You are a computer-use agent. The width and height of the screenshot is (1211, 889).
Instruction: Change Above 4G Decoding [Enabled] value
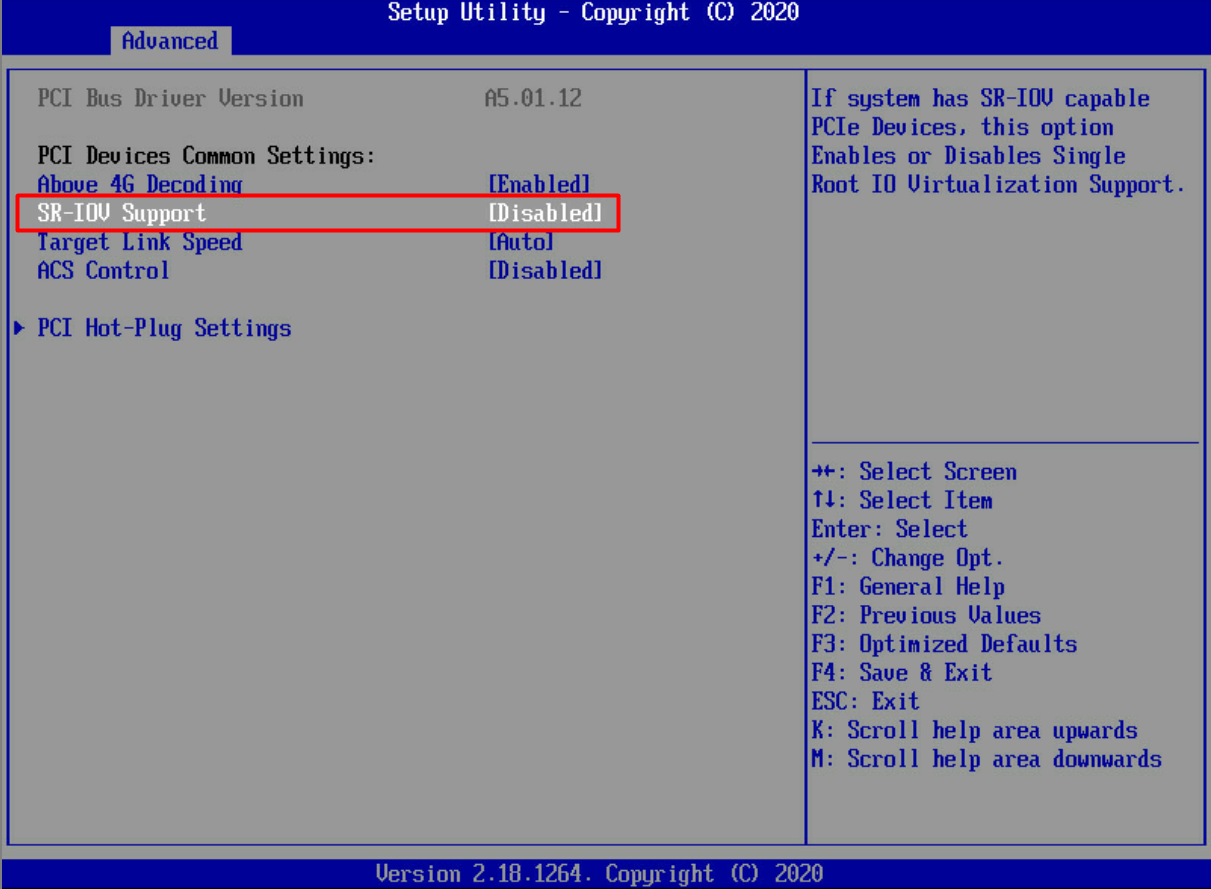coord(539,184)
